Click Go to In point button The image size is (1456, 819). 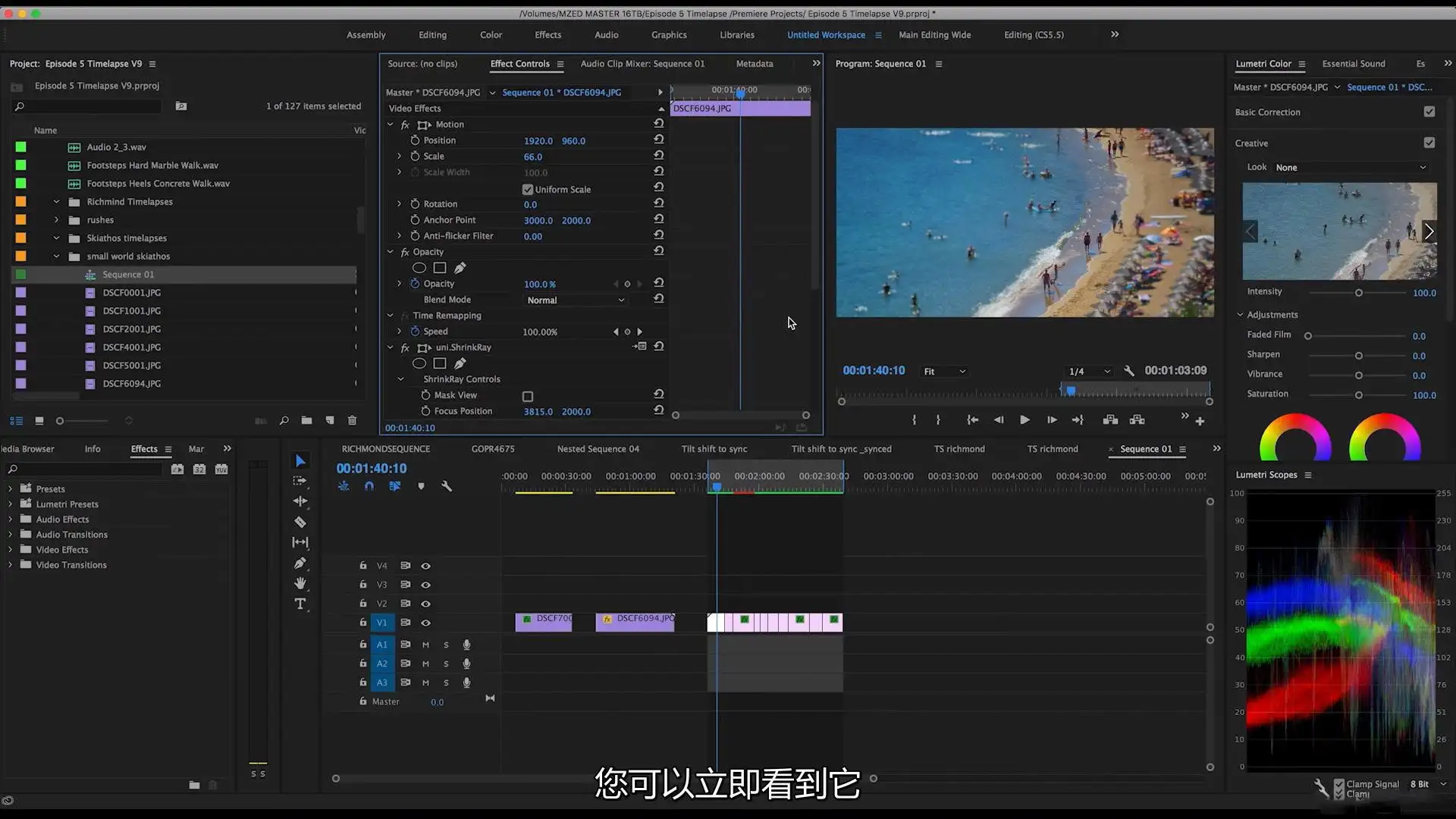tap(972, 420)
